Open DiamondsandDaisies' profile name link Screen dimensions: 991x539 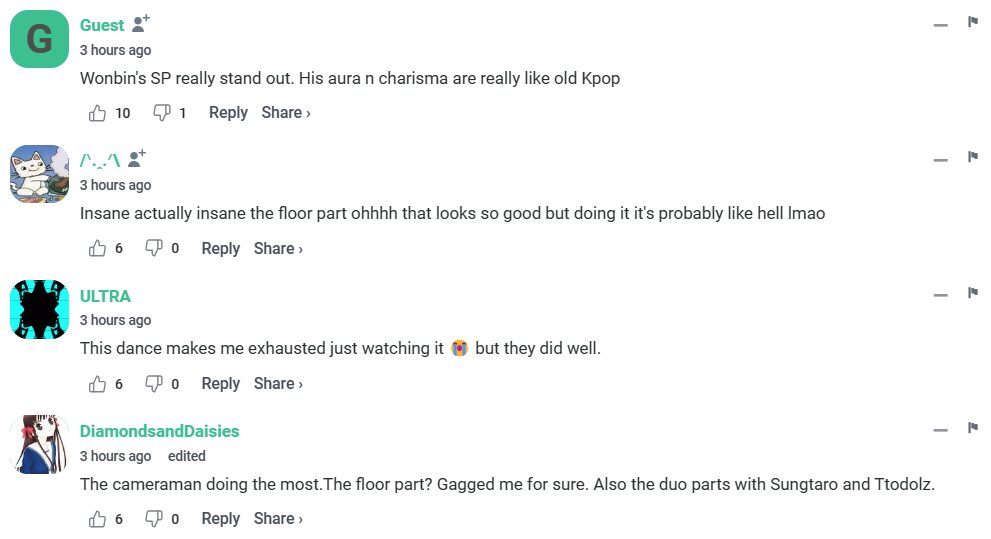159,431
